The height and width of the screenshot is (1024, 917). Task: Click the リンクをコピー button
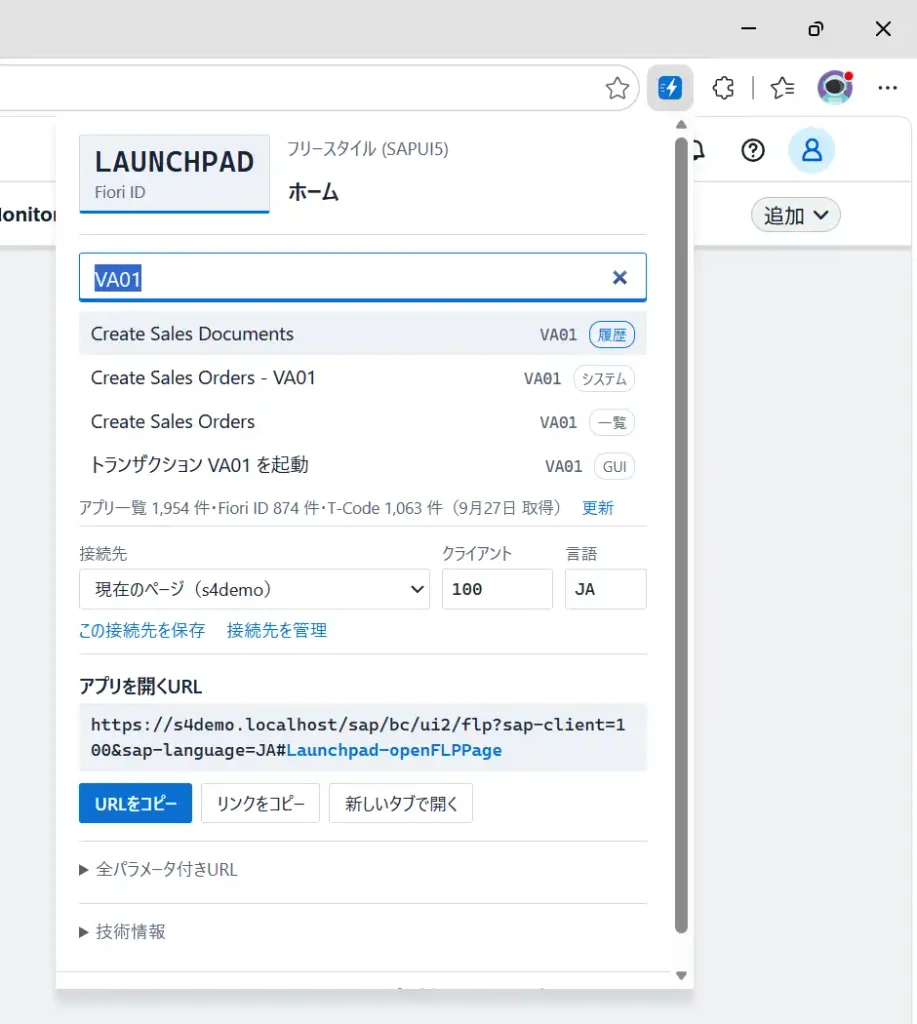click(x=260, y=803)
